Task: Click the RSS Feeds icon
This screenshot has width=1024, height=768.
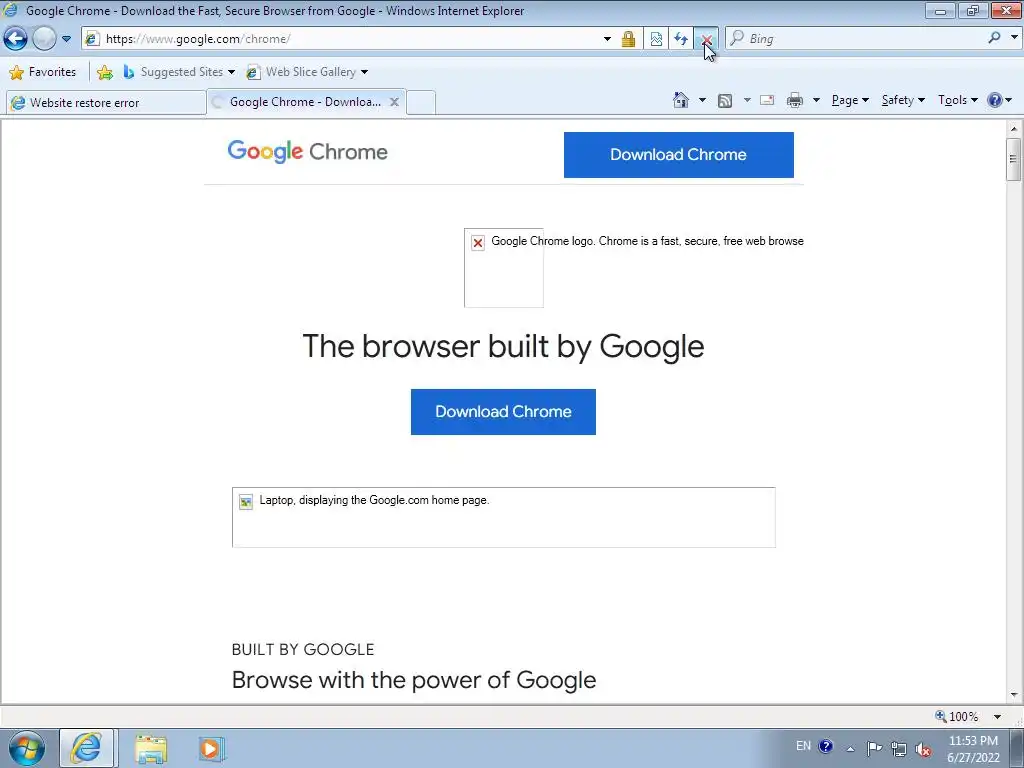Action: (725, 101)
